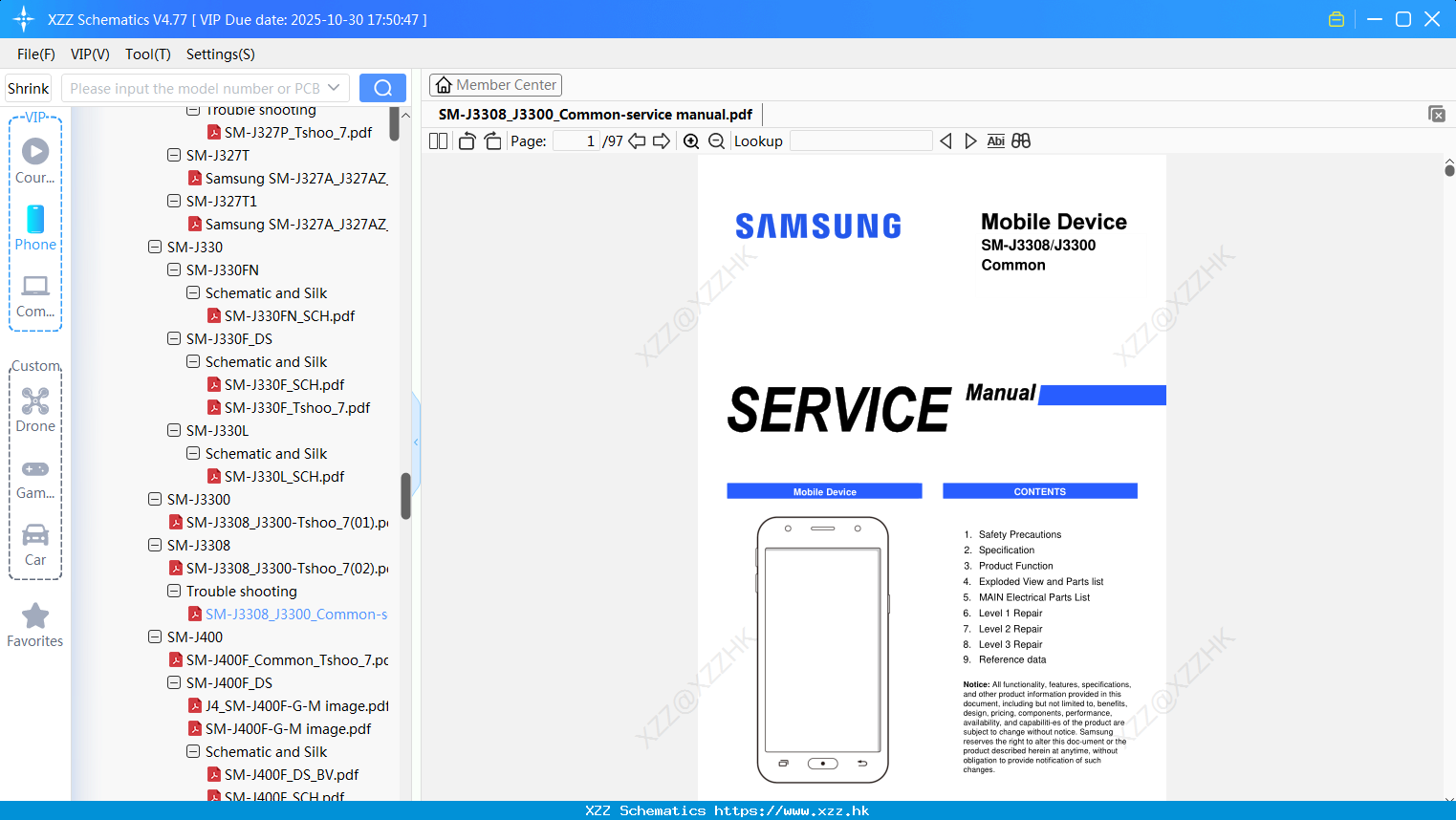
Task: Open model number dropdown arrow
Action: [334, 88]
